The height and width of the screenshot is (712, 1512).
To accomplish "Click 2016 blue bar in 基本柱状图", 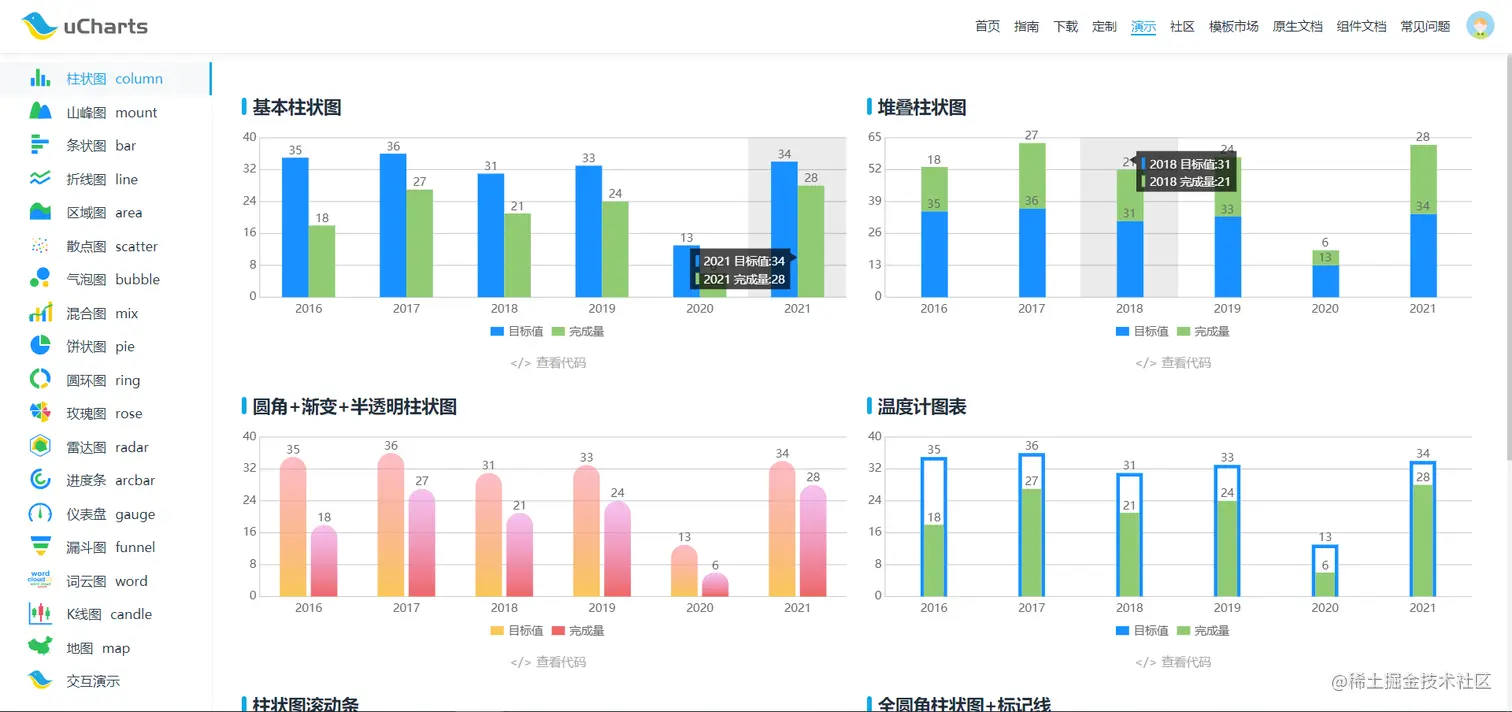I will (x=295, y=227).
